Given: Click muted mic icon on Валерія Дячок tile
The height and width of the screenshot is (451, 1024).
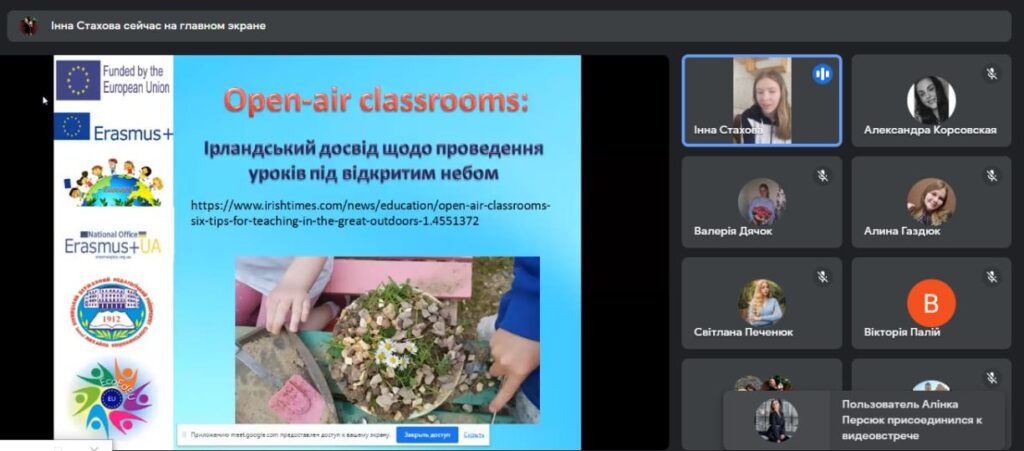Looking at the screenshot, I should pos(822,176).
